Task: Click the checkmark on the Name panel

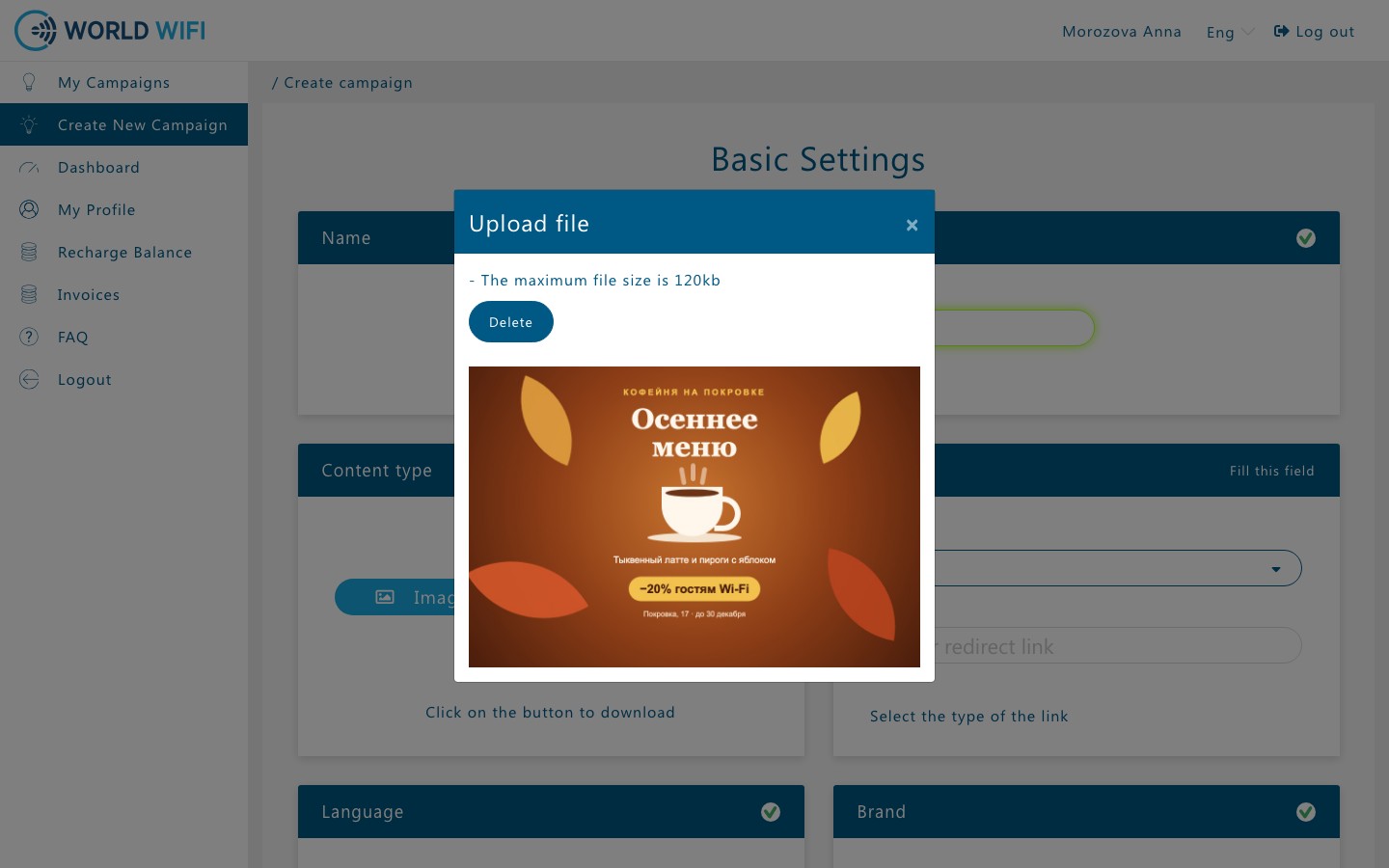Action: click(1306, 238)
